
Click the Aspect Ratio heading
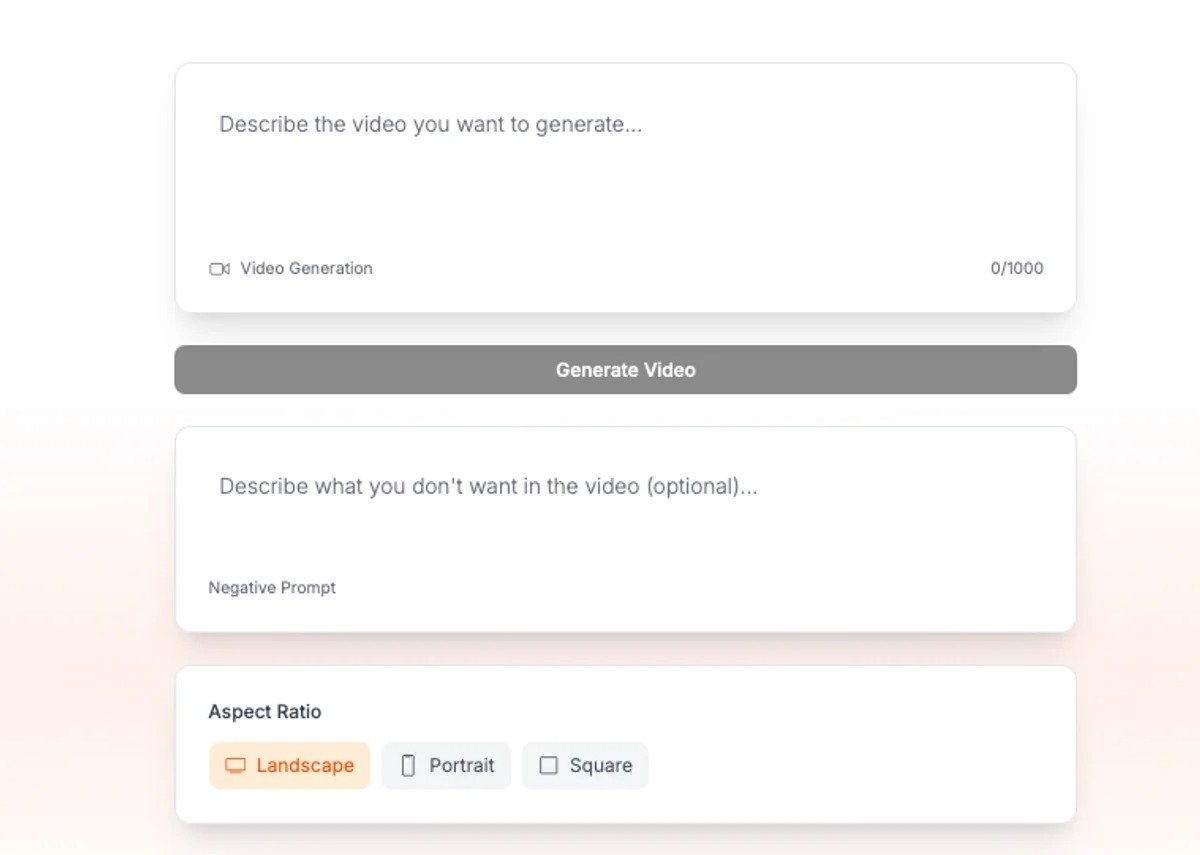pyautogui.click(x=265, y=712)
